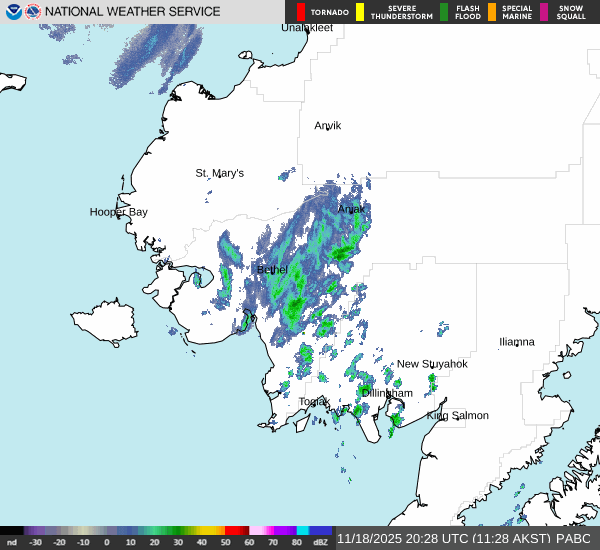Click the PABC radar station identifier
Image resolution: width=600 pixels, height=550 pixels.
click(x=574, y=538)
